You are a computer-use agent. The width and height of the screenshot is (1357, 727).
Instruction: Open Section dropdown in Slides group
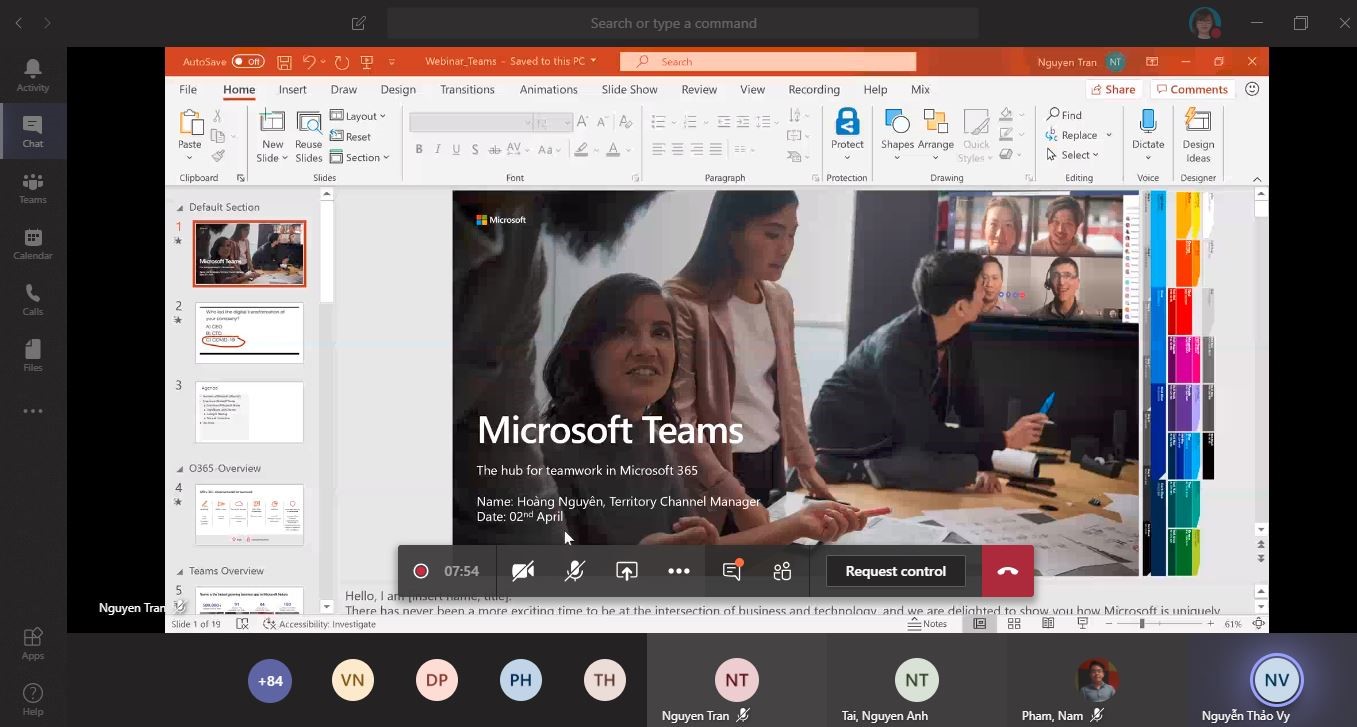(360, 157)
